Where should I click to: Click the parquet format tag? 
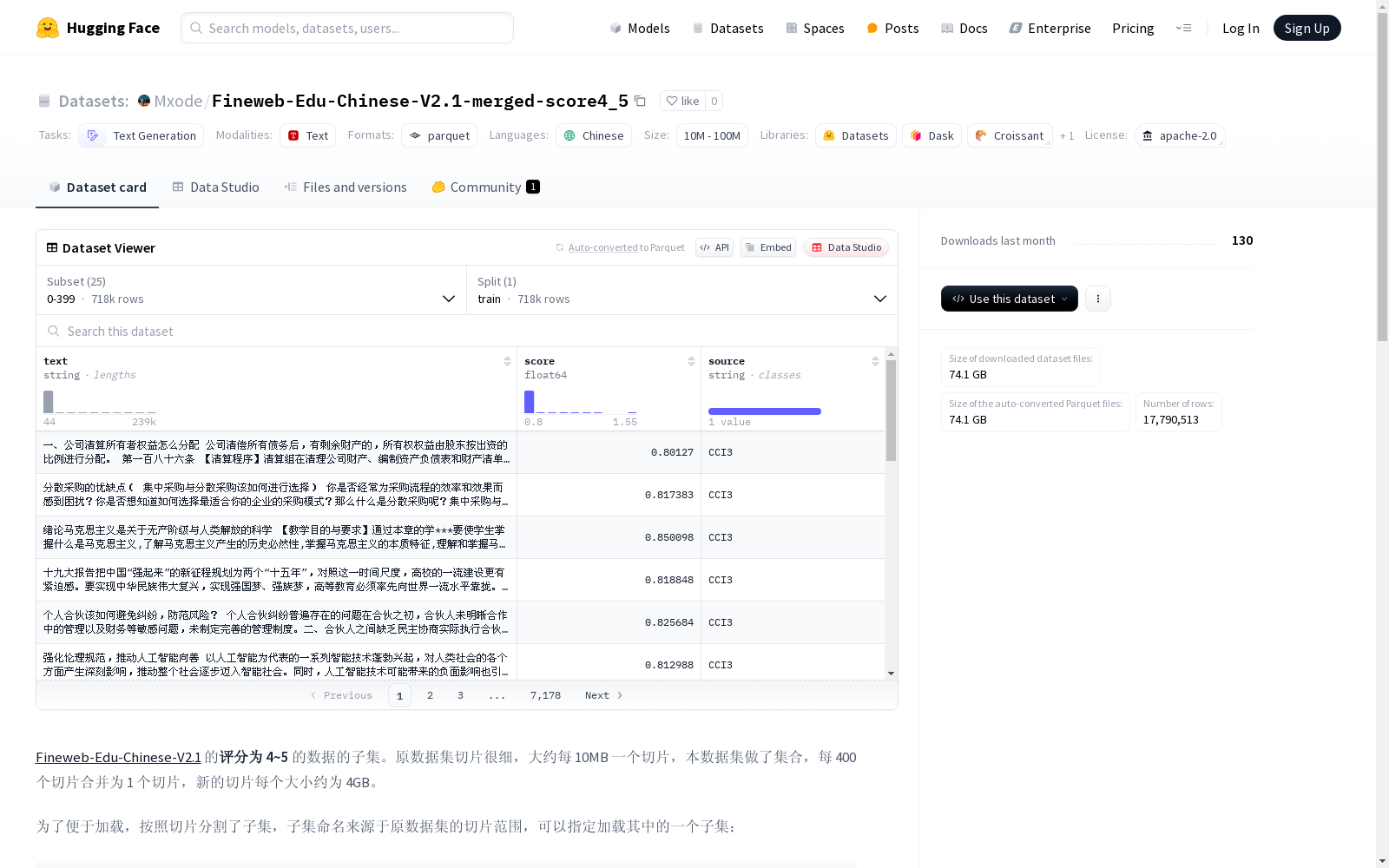(x=439, y=135)
